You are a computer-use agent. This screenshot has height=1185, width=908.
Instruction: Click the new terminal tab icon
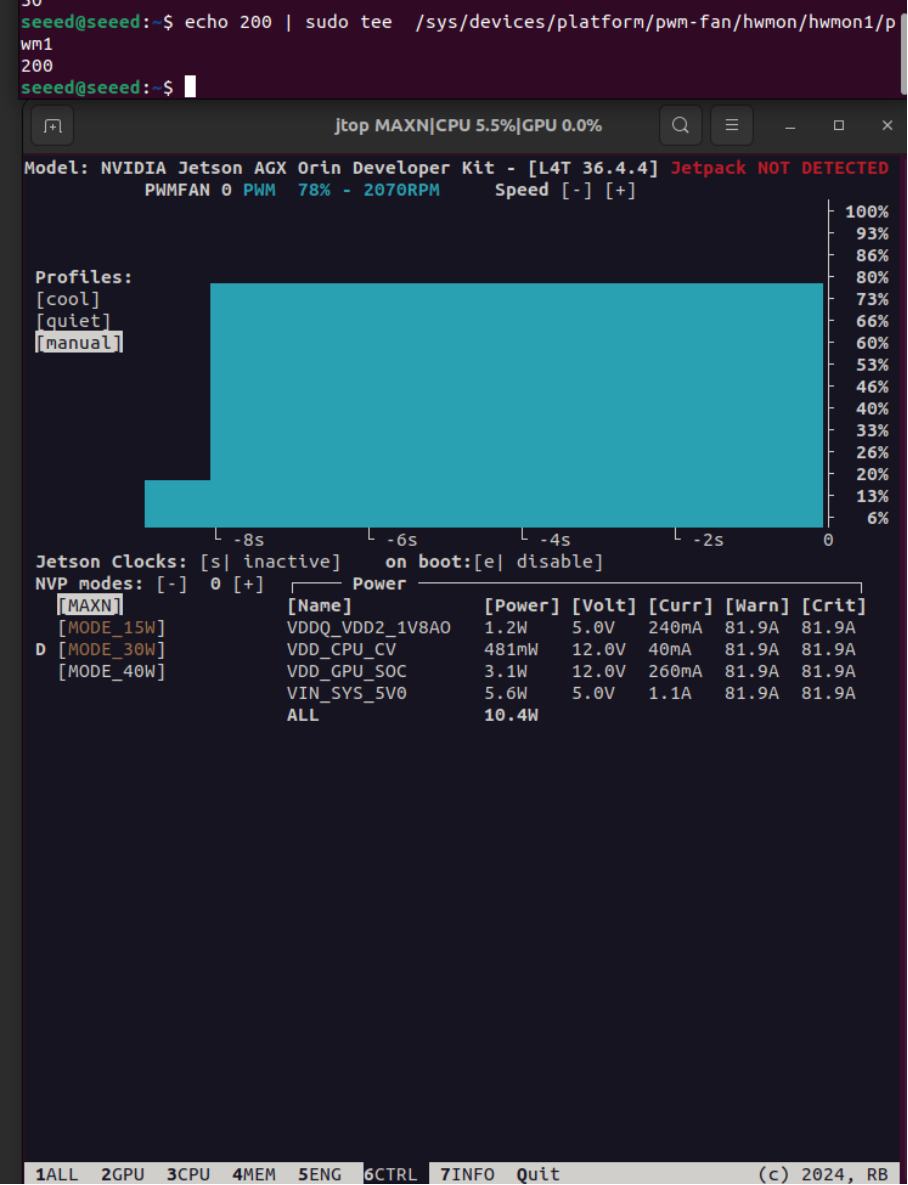pos(53,126)
